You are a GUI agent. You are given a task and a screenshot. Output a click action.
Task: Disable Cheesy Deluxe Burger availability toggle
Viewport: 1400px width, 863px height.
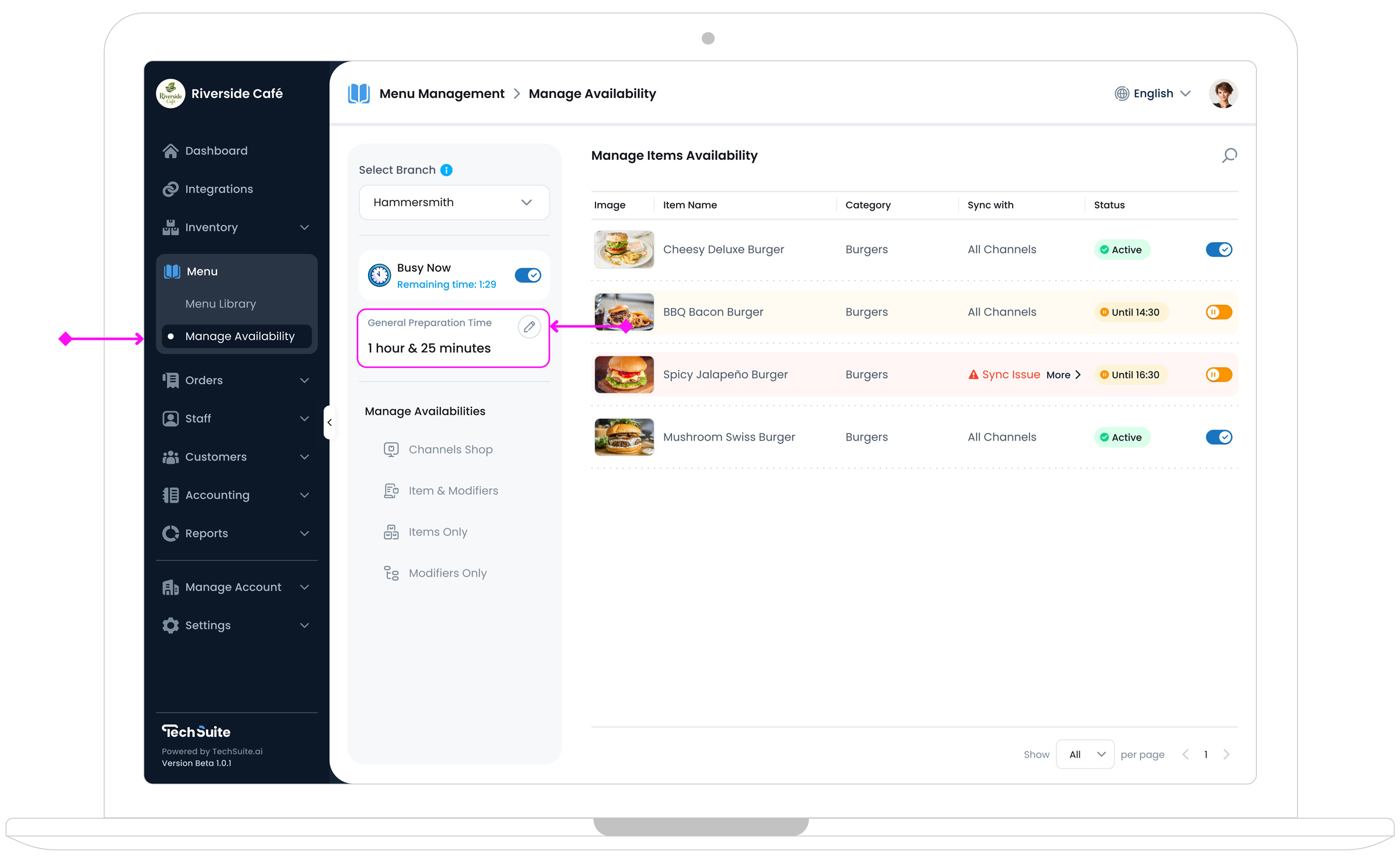coord(1219,250)
